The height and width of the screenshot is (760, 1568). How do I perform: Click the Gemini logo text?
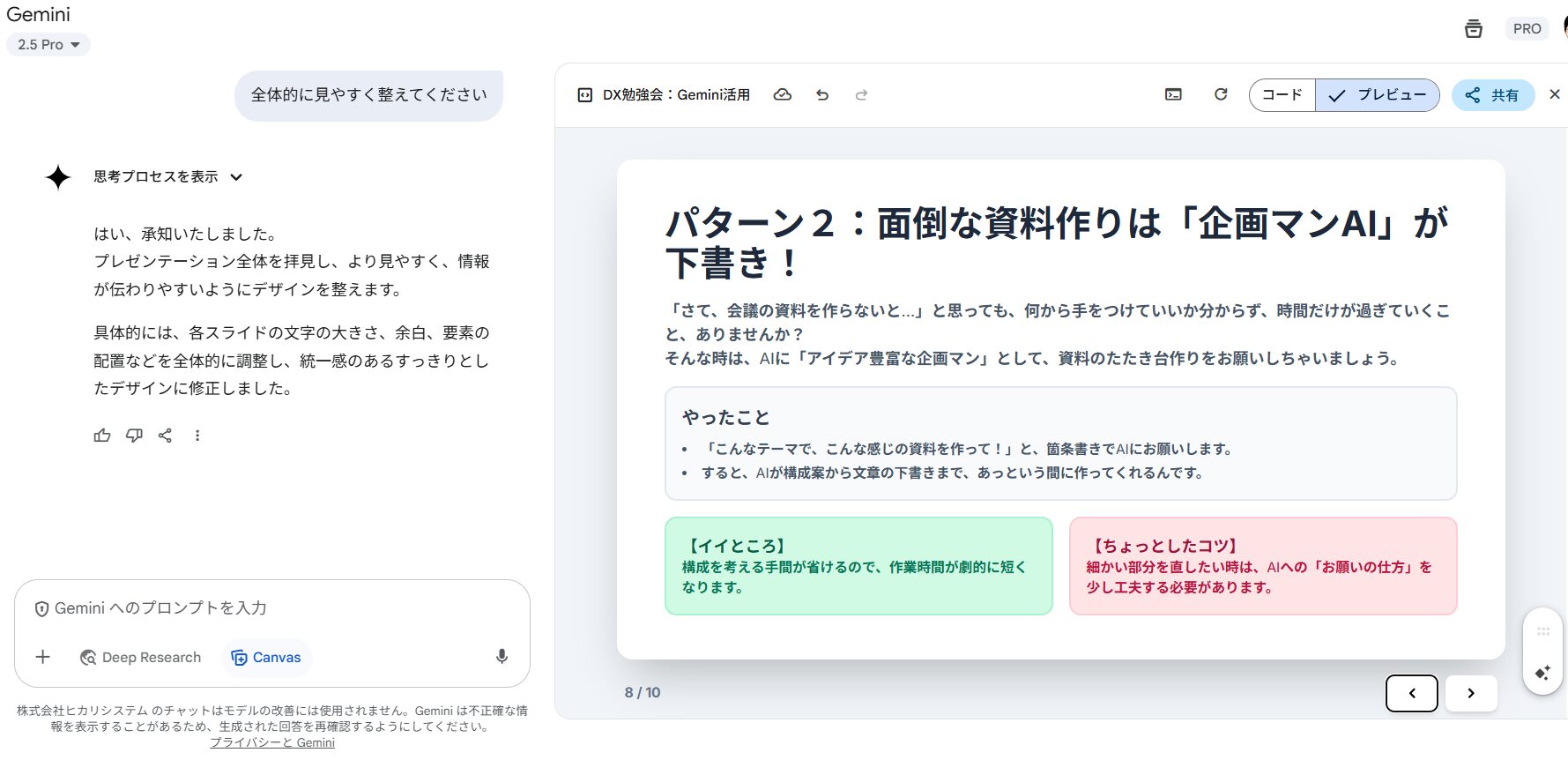[38, 14]
